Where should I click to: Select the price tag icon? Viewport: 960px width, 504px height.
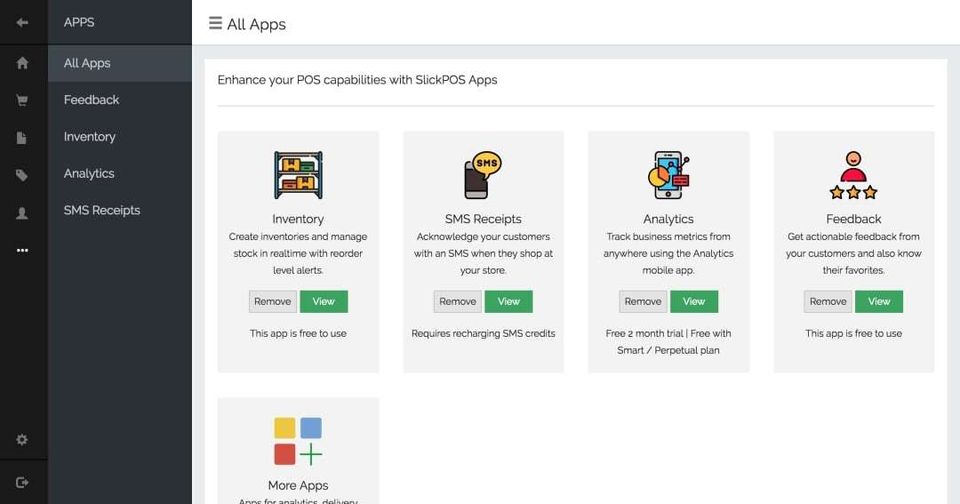[x=23, y=175]
